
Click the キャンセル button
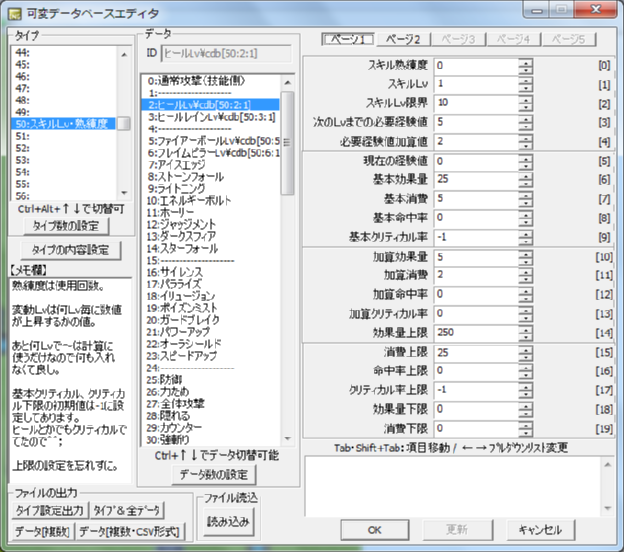[x=540, y=529]
